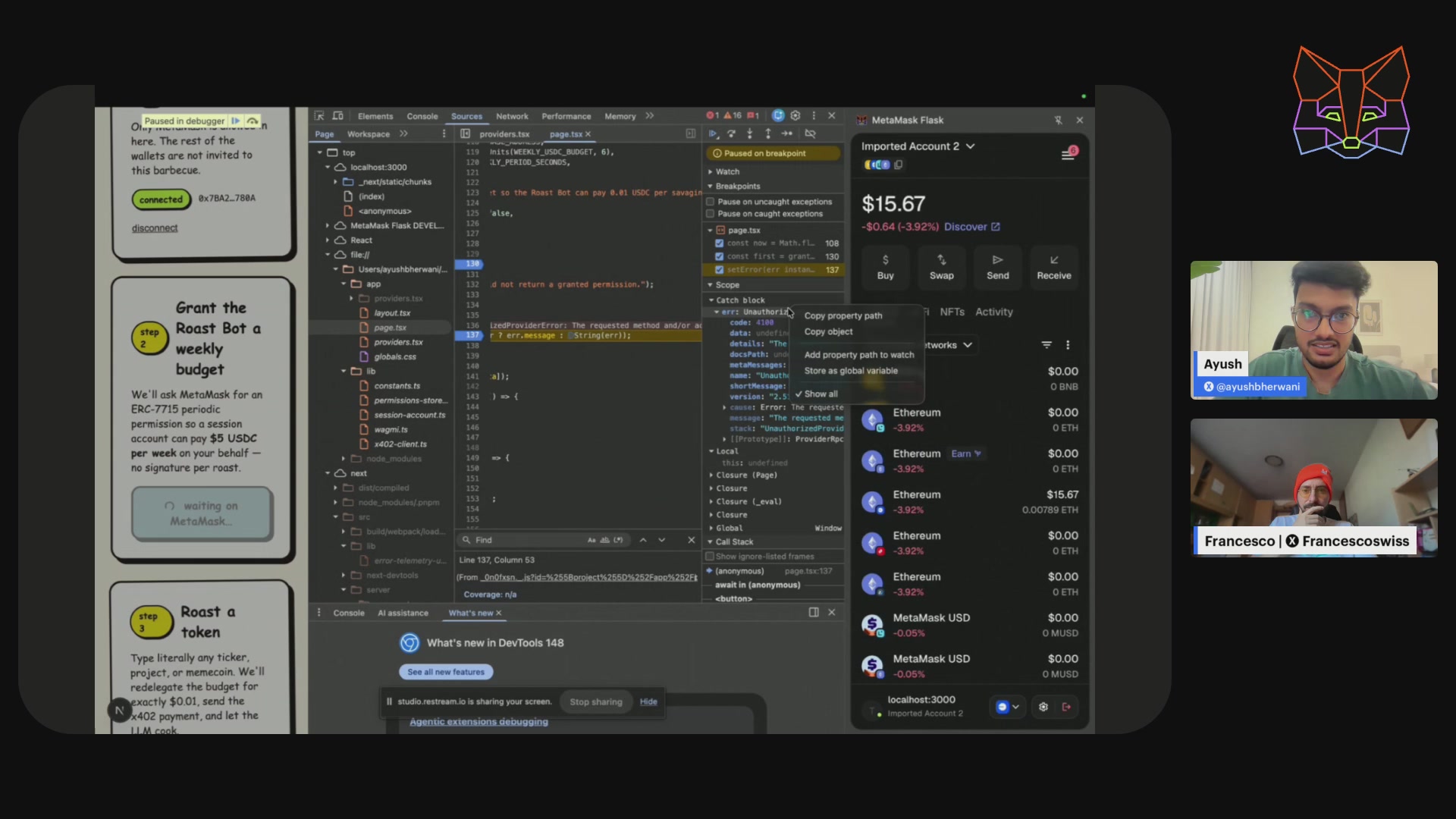The height and width of the screenshot is (819, 1456).
Task: Open the Activity tab in MetaMask
Action: click(993, 312)
